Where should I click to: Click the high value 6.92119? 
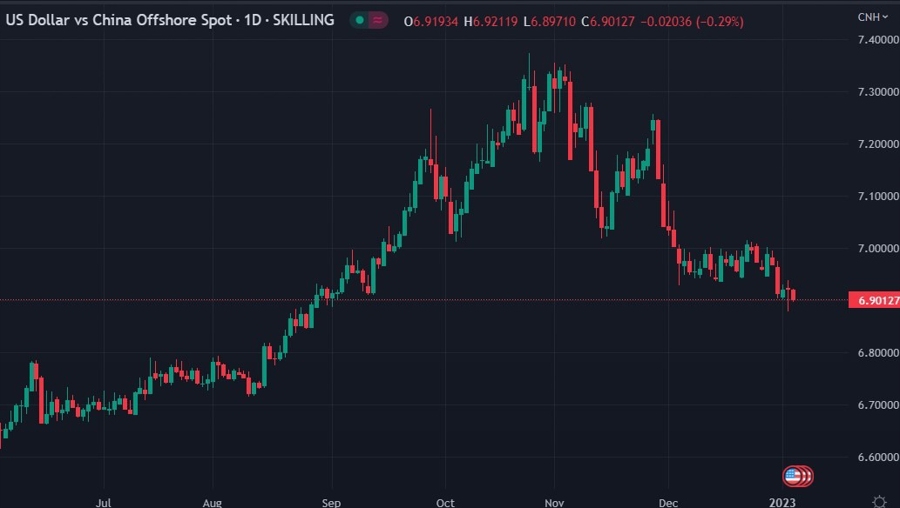tap(495, 22)
